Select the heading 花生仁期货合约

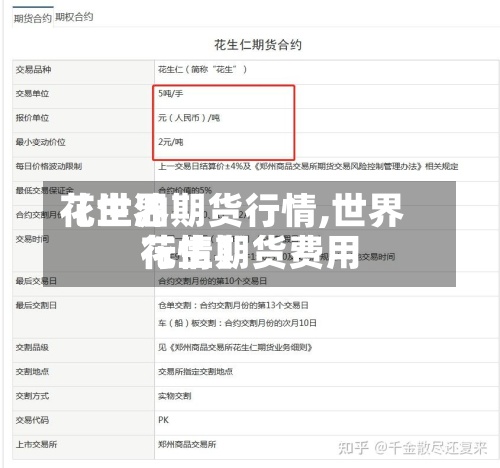point(258,45)
